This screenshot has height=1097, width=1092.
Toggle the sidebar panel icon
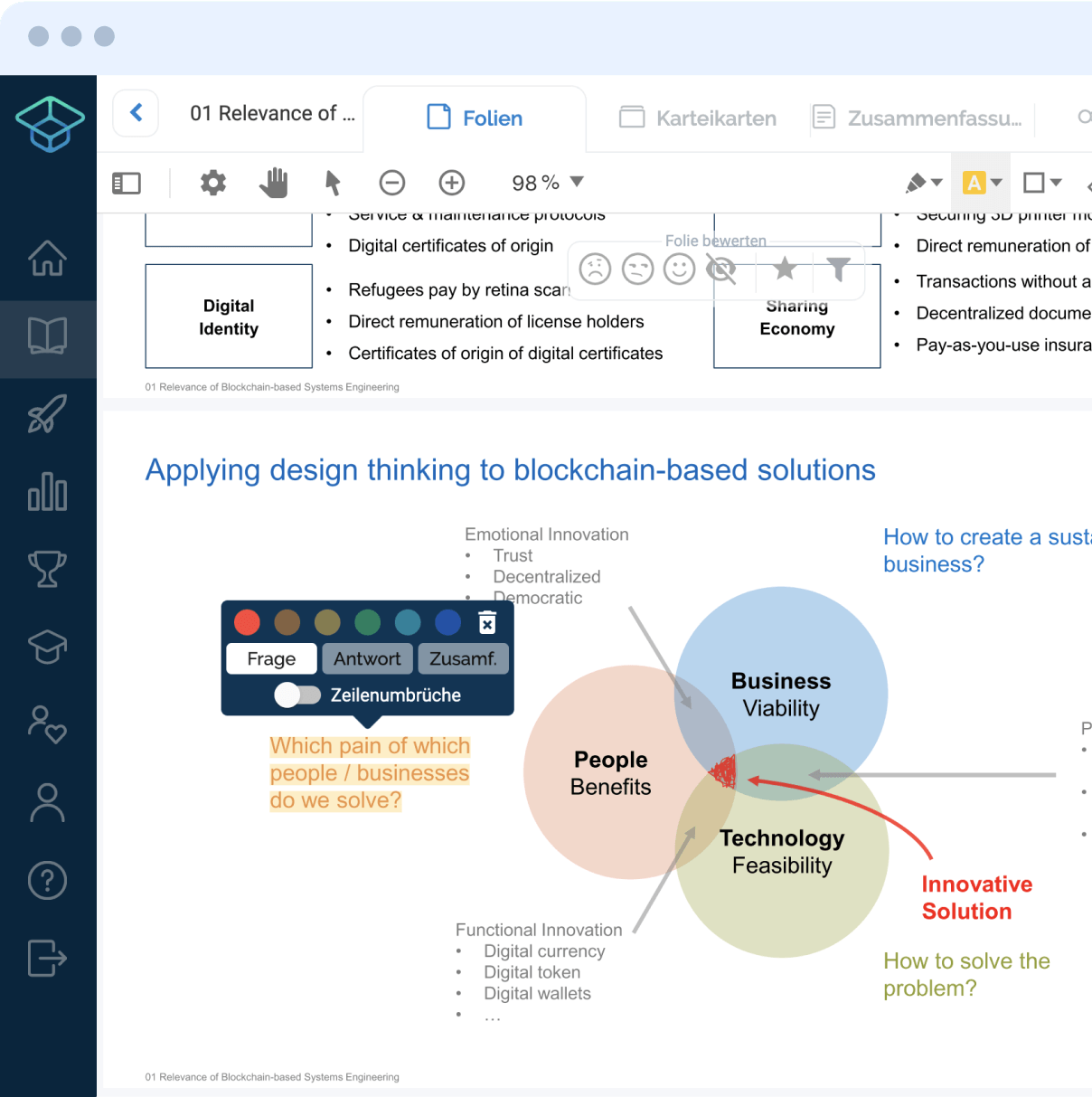(x=127, y=183)
